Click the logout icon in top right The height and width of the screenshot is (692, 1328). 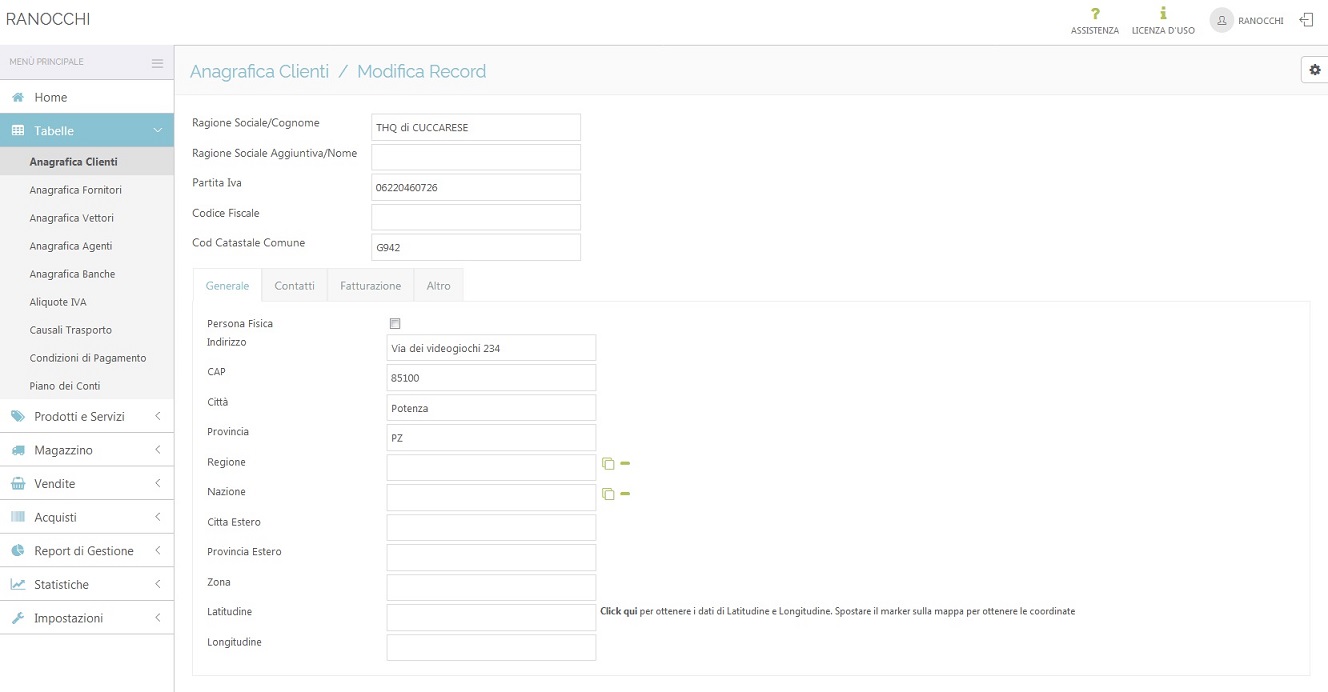(x=1306, y=20)
